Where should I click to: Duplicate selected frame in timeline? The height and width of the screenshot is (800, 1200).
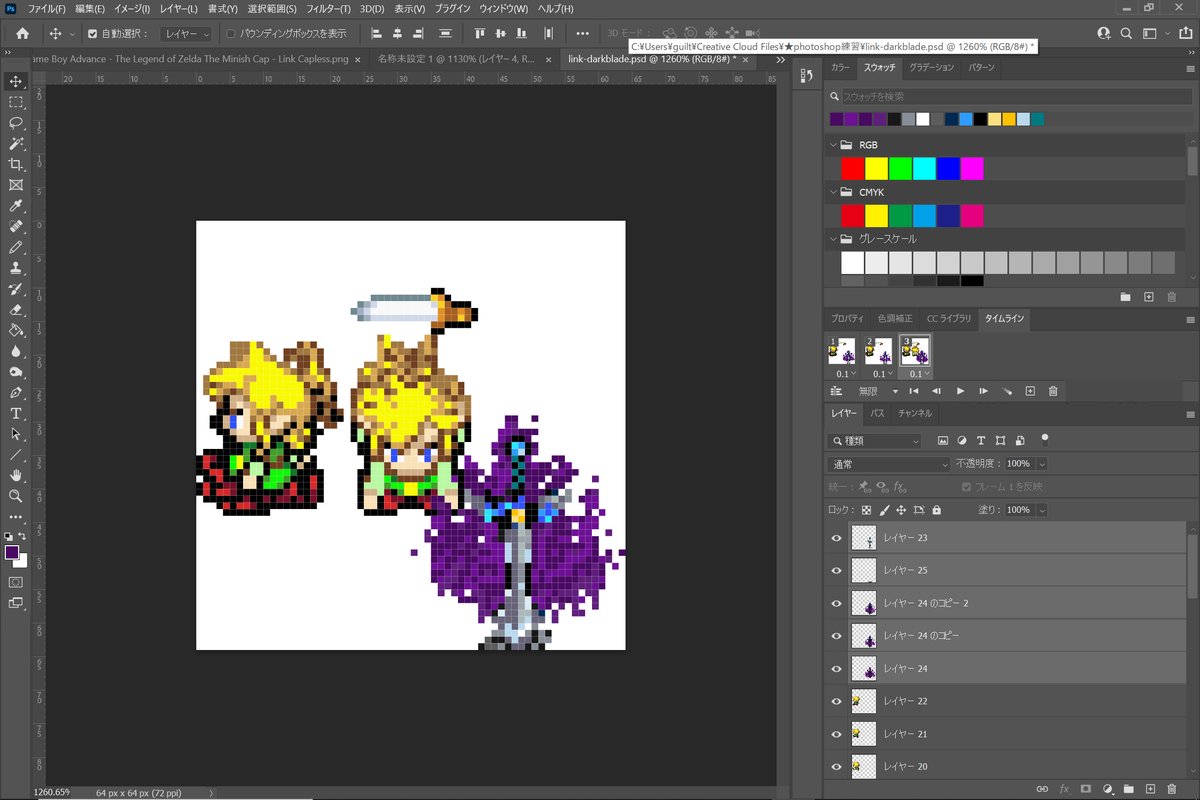pos(1030,391)
